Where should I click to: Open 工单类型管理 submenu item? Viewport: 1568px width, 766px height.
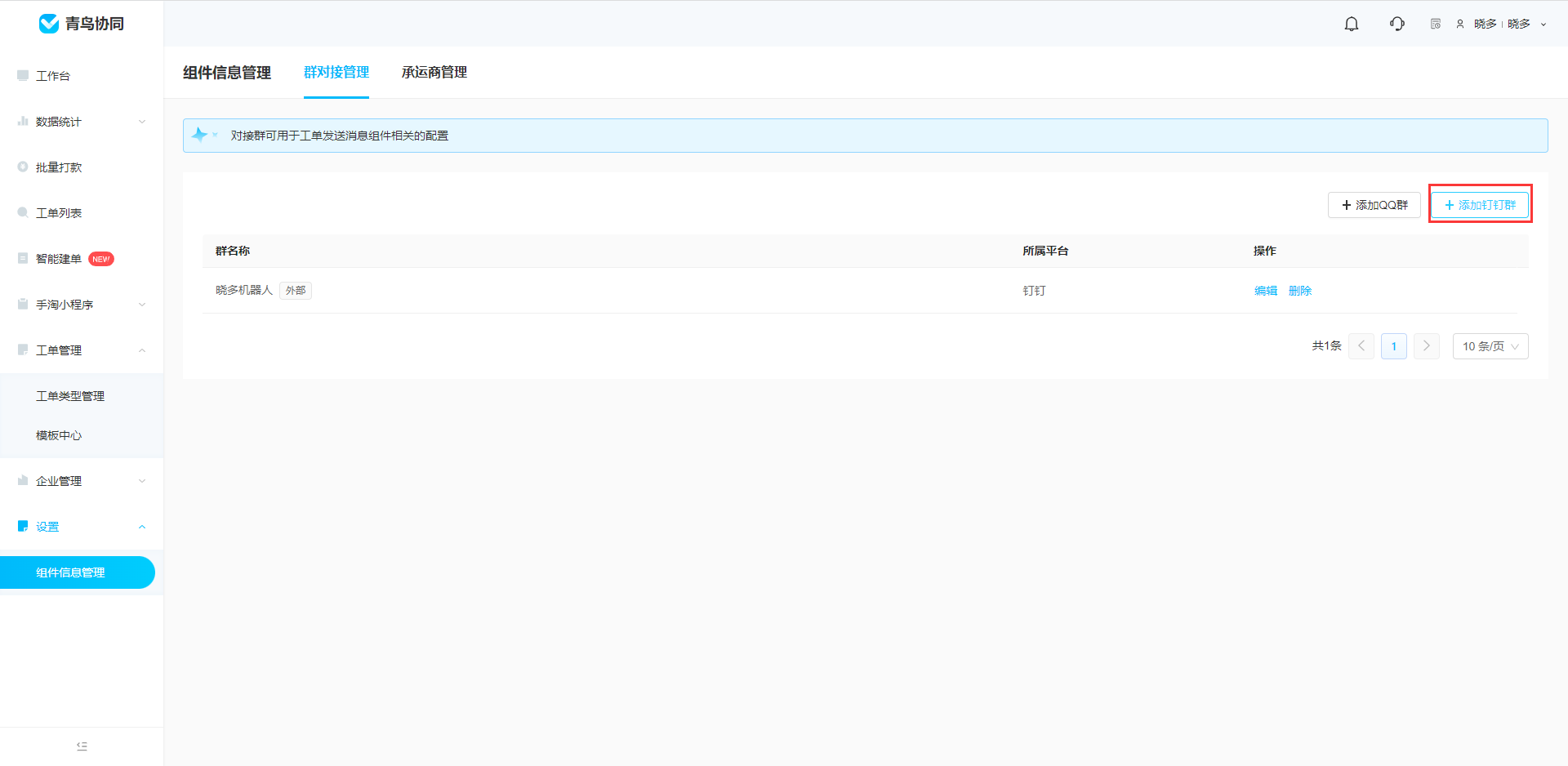pos(70,396)
